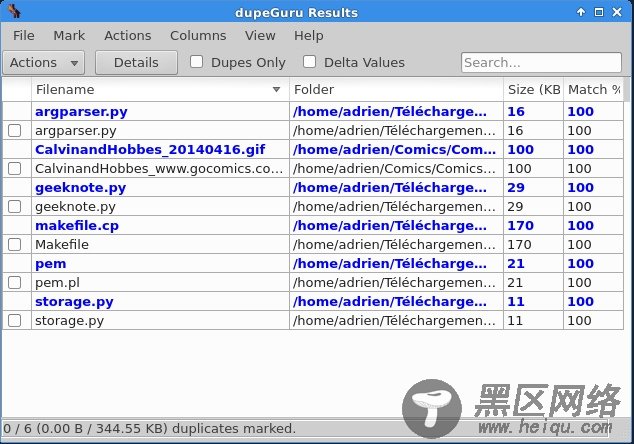Maximize the dupeGuru Results window
This screenshot has width=634, height=444.
pyautogui.click(x=599, y=12)
